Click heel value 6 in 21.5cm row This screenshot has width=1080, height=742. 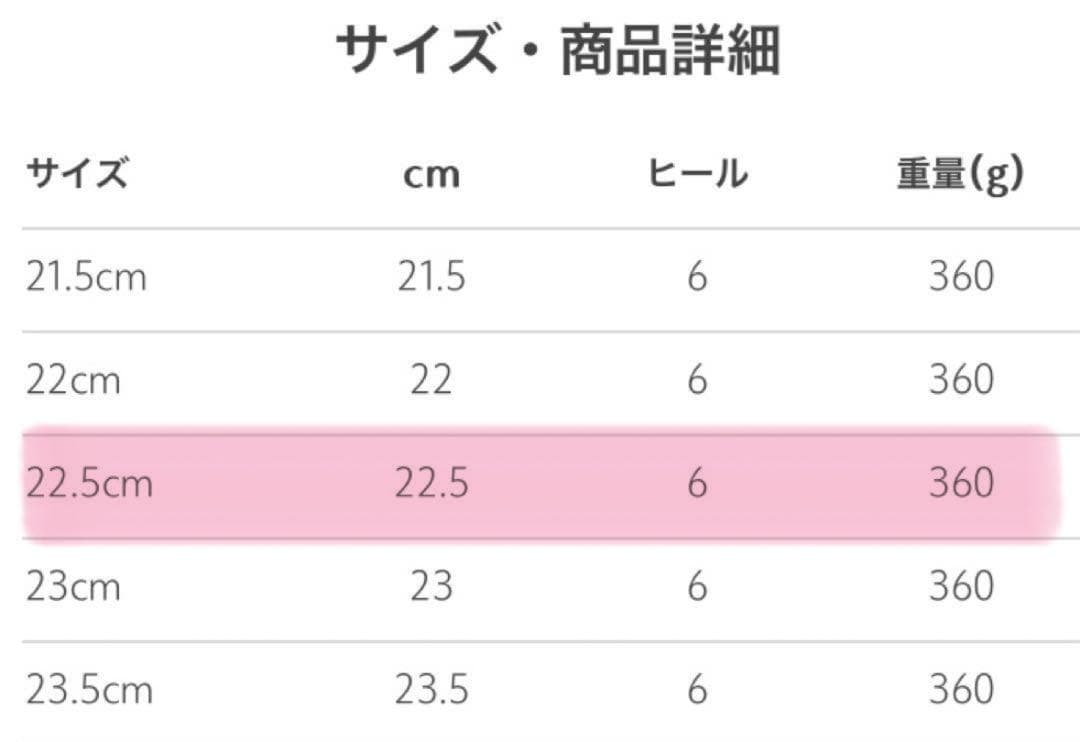click(697, 277)
